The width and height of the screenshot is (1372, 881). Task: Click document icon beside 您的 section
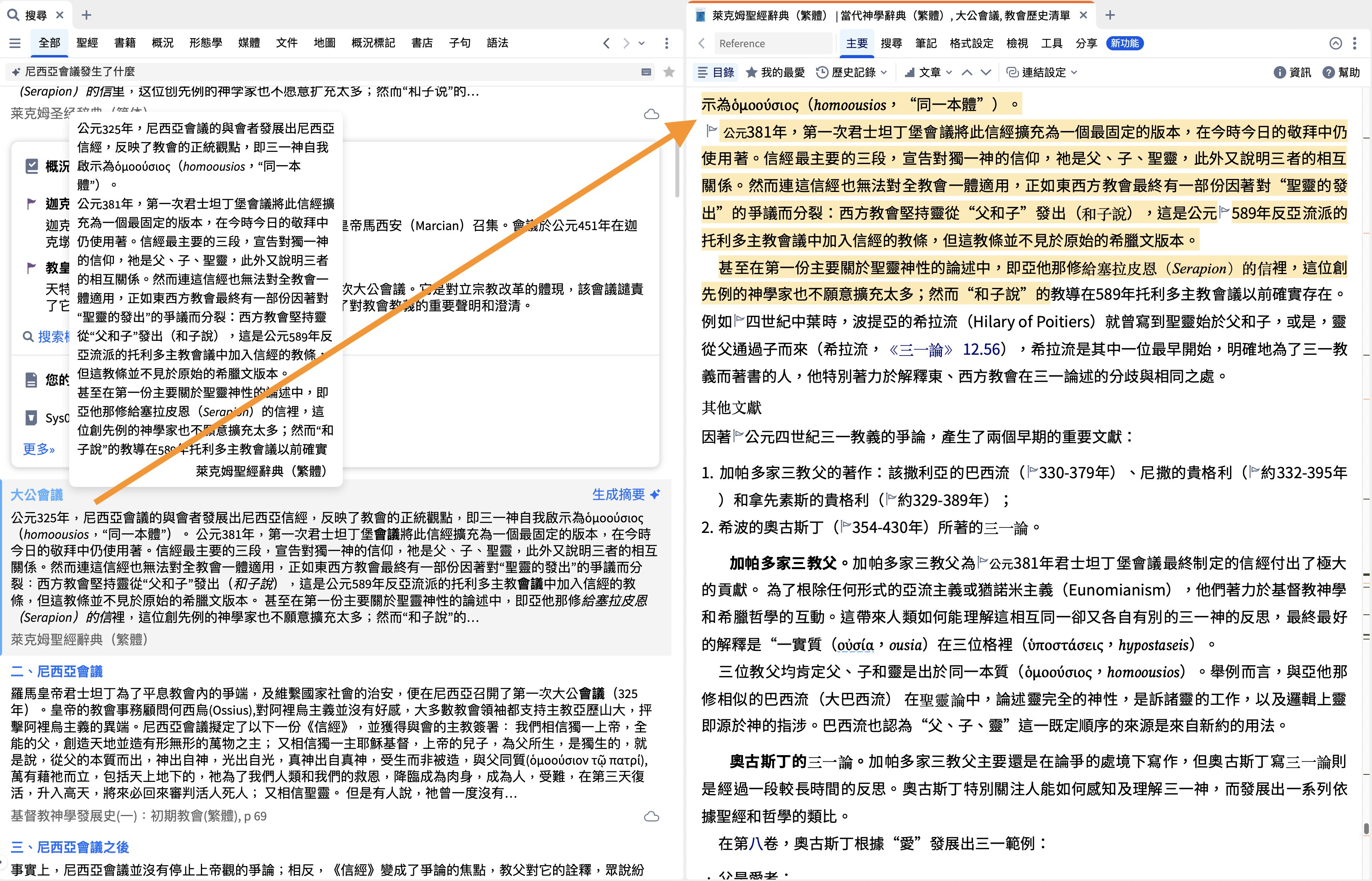31,380
